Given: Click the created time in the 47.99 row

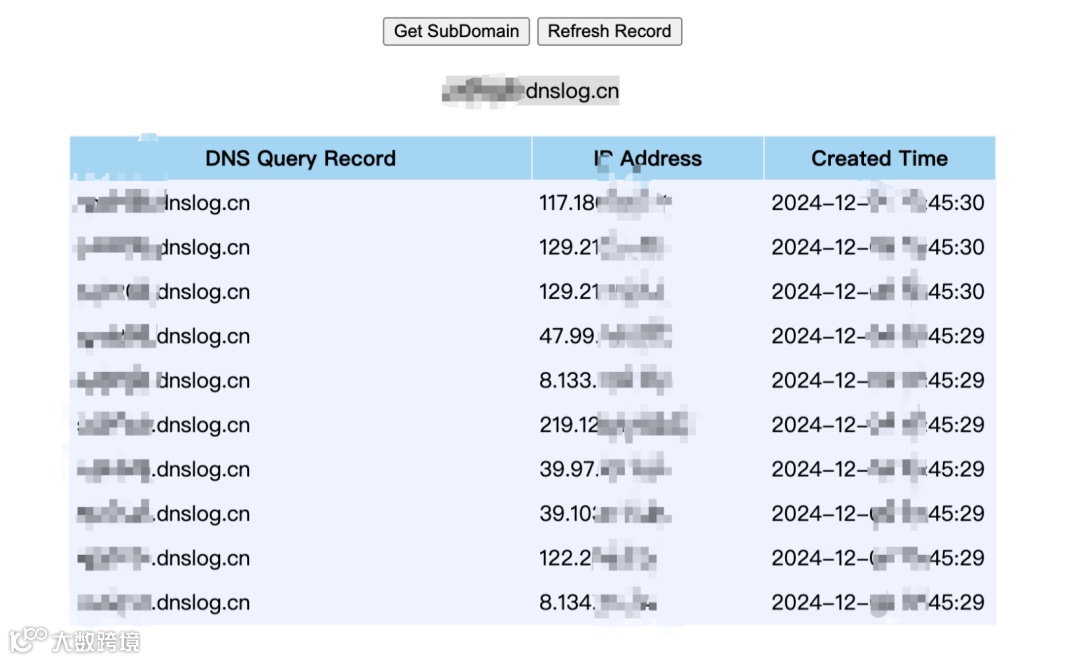Looking at the screenshot, I should pyautogui.click(x=878, y=336).
